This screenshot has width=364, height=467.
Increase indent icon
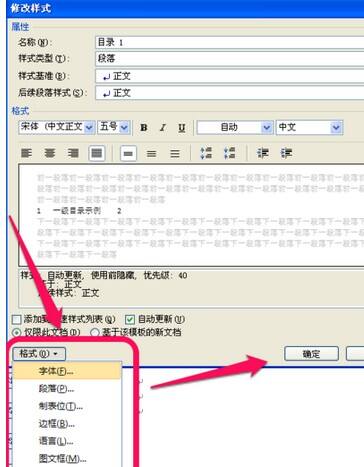point(286,153)
